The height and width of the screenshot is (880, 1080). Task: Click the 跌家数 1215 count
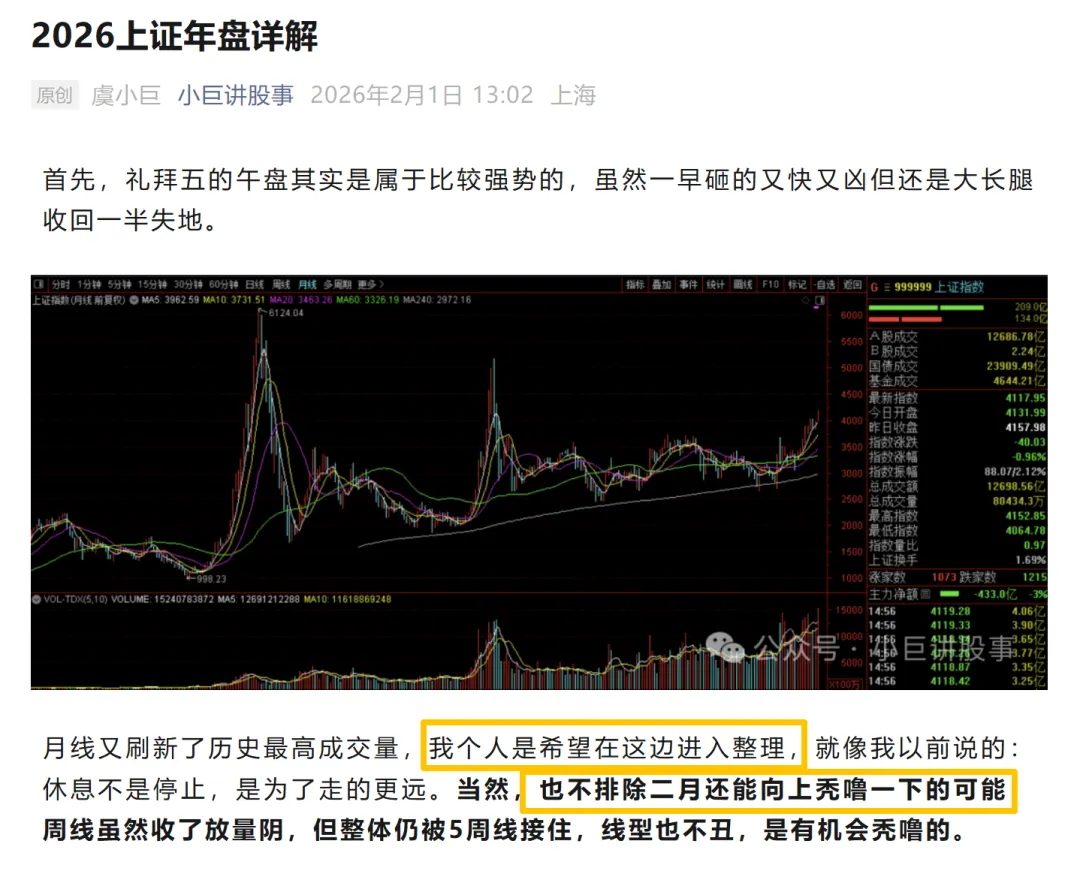point(1034,577)
